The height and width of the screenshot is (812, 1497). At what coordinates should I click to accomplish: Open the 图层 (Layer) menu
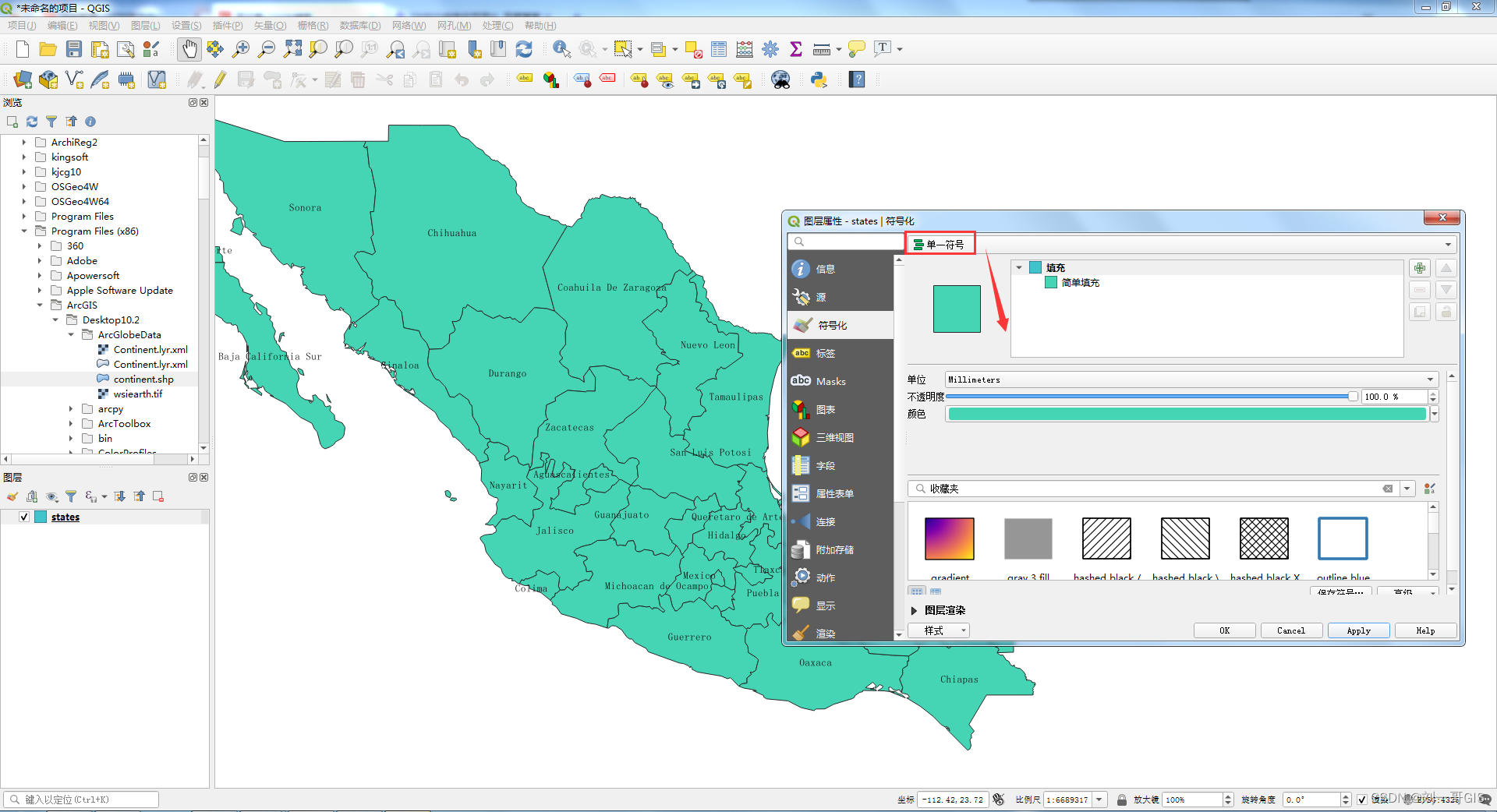point(146,26)
